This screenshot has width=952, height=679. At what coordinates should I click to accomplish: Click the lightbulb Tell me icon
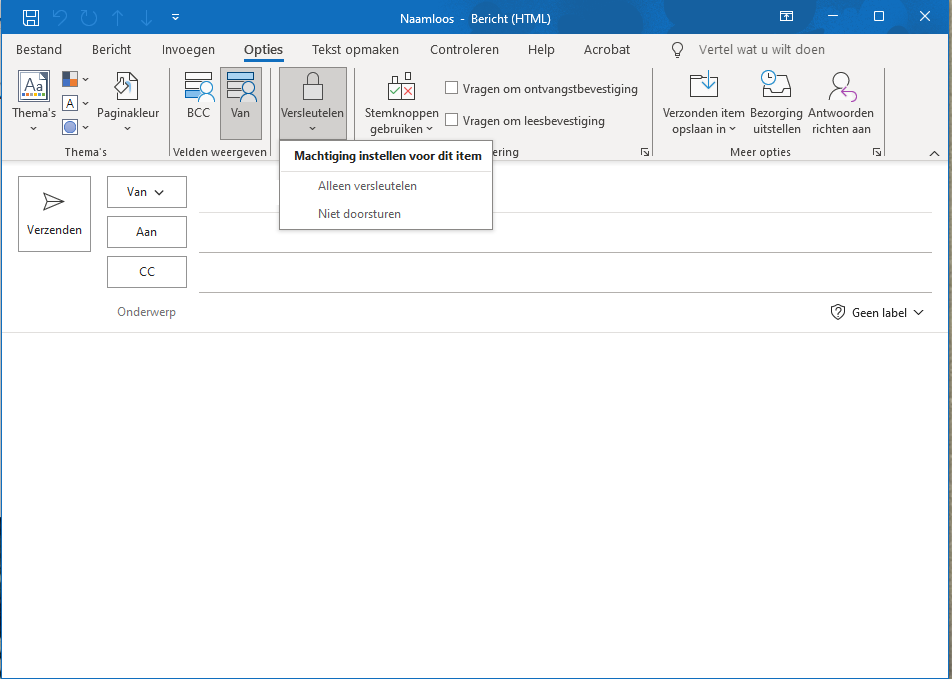[678, 50]
